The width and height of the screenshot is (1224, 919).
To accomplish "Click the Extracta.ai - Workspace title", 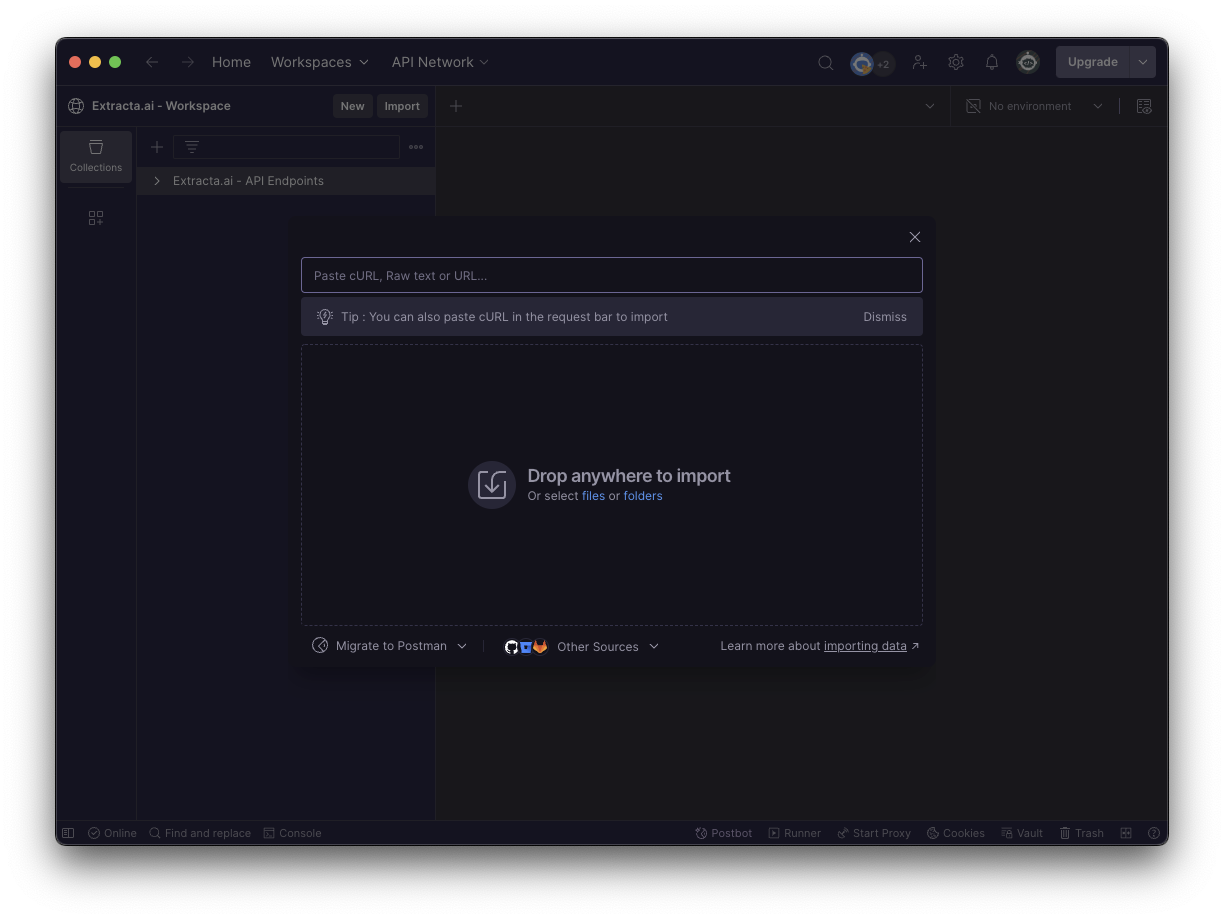I will tap(161, 106).
